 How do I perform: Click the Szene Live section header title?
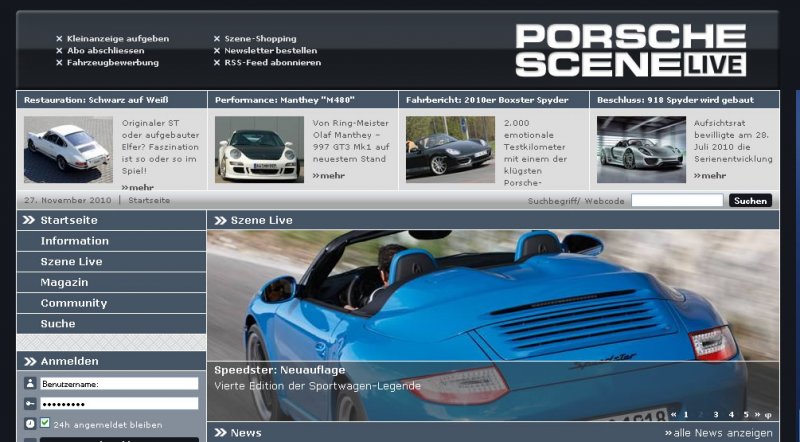click(x=262, y=220)
